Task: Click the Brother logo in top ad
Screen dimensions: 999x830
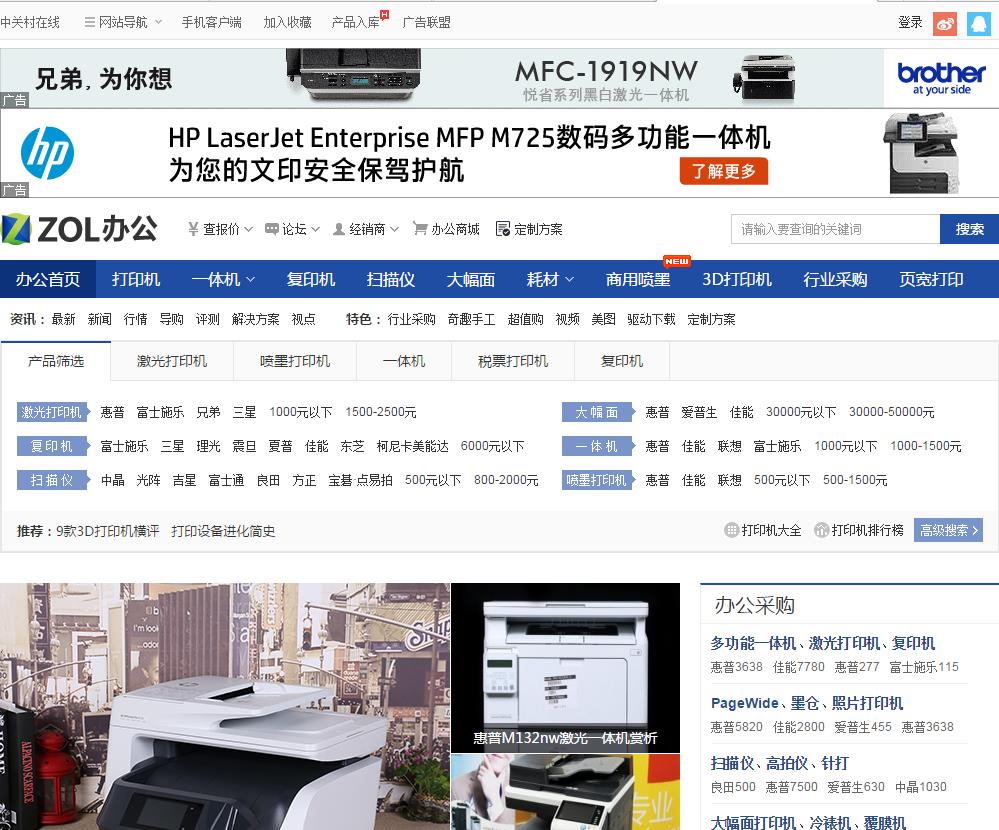Action: [x=941, y=78]
